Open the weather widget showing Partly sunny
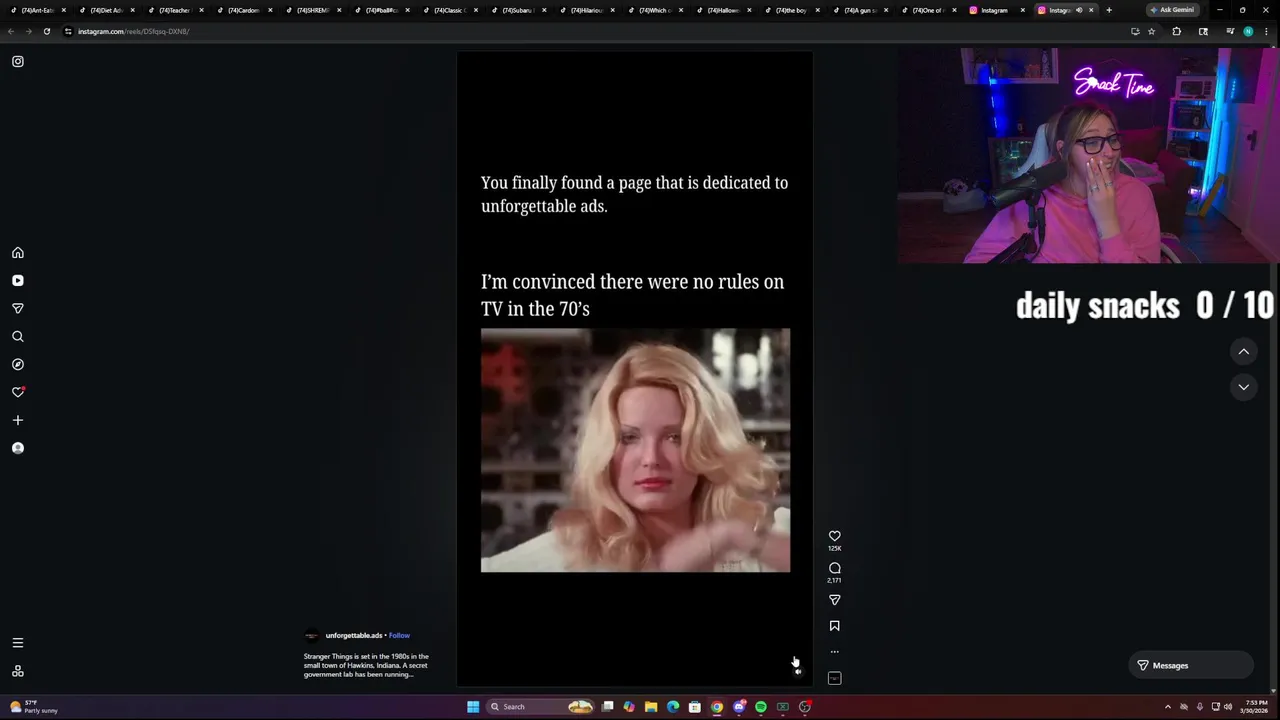This screenshot has width=1280, height=720. point(34,707)
